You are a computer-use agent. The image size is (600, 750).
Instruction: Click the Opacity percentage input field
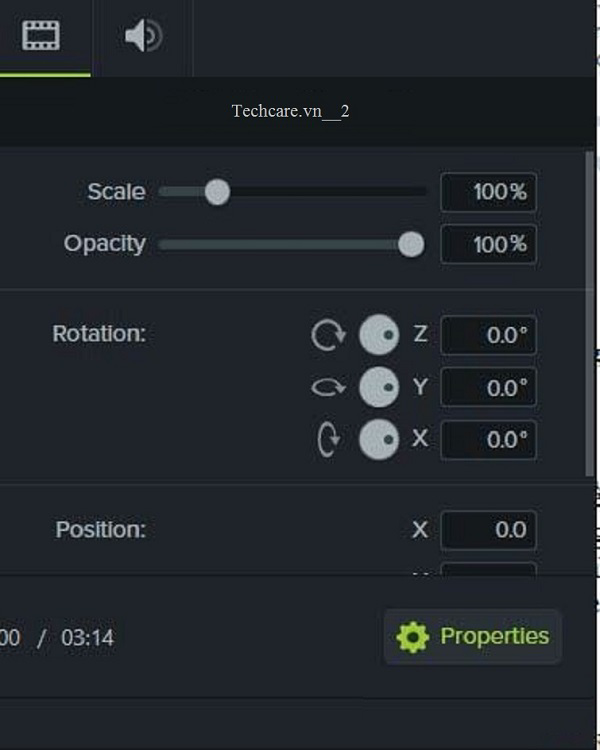click(488, 244)
